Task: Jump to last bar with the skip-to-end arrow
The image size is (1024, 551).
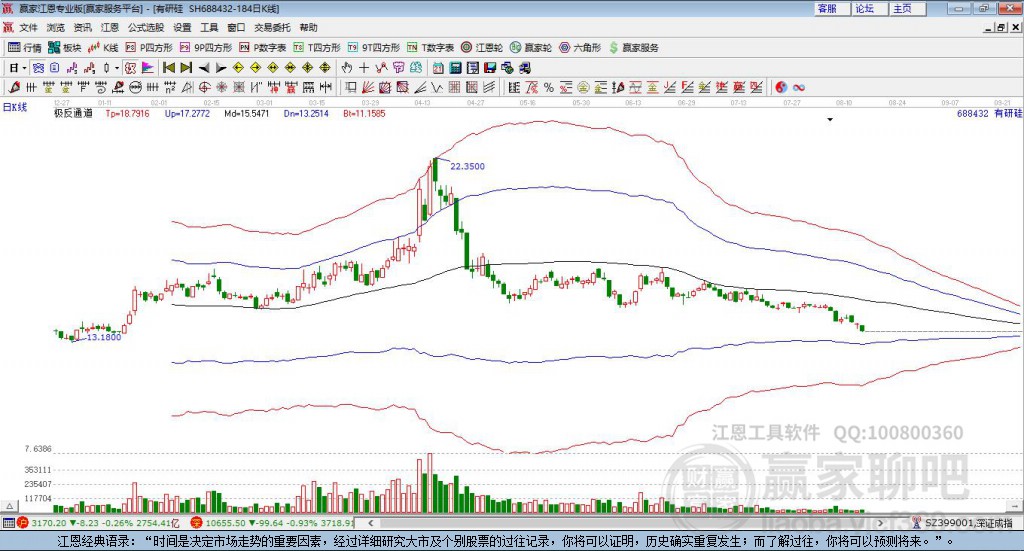Action: (x=186, y=68)
